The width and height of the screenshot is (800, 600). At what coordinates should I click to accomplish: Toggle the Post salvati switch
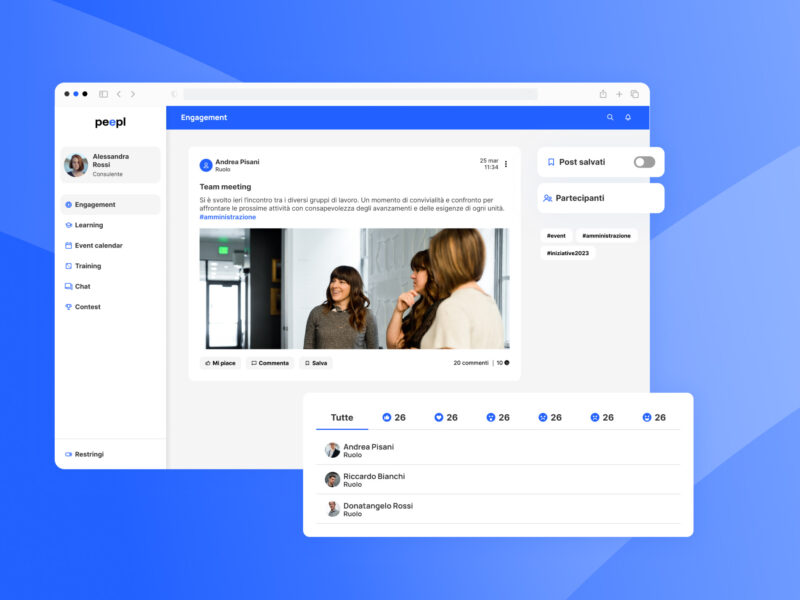644,162
